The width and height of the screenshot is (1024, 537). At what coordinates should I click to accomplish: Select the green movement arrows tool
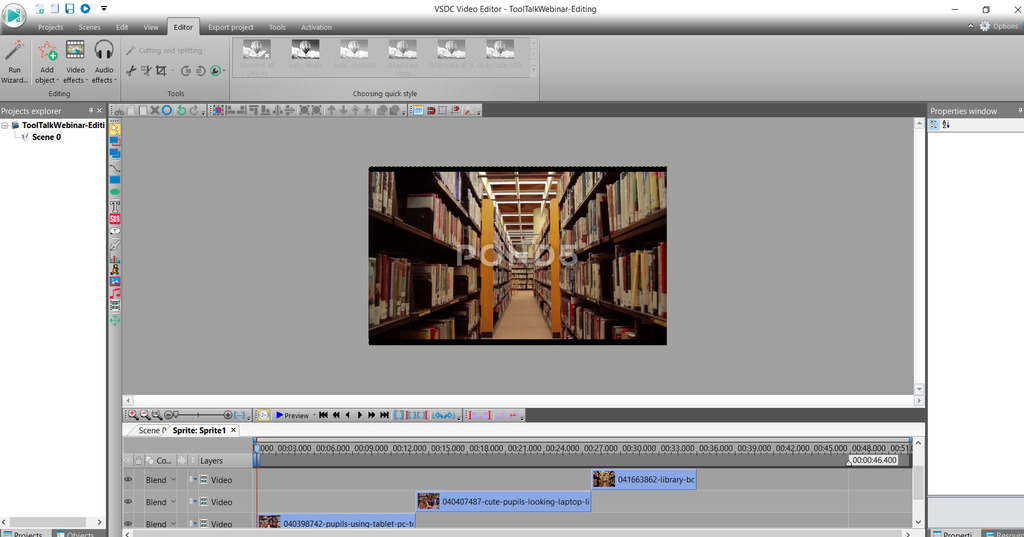pyautogui.click(x=115, y=320)
